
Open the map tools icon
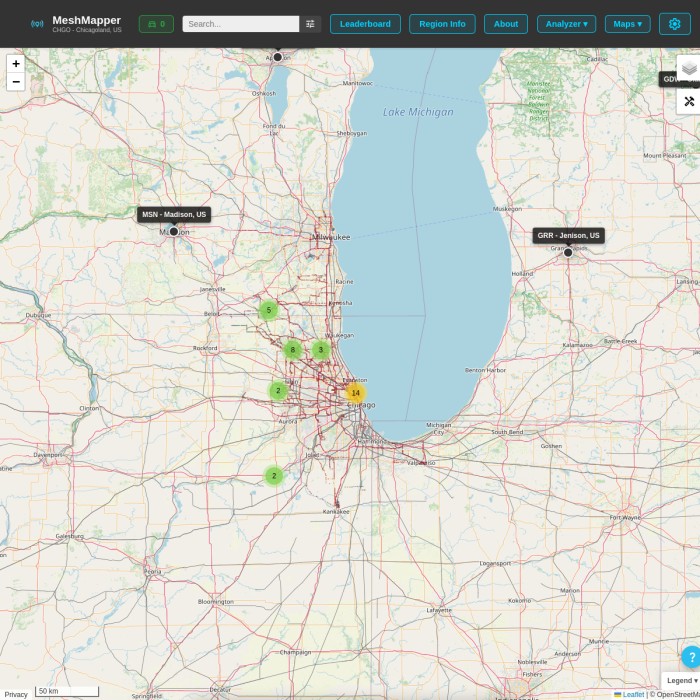689,102
